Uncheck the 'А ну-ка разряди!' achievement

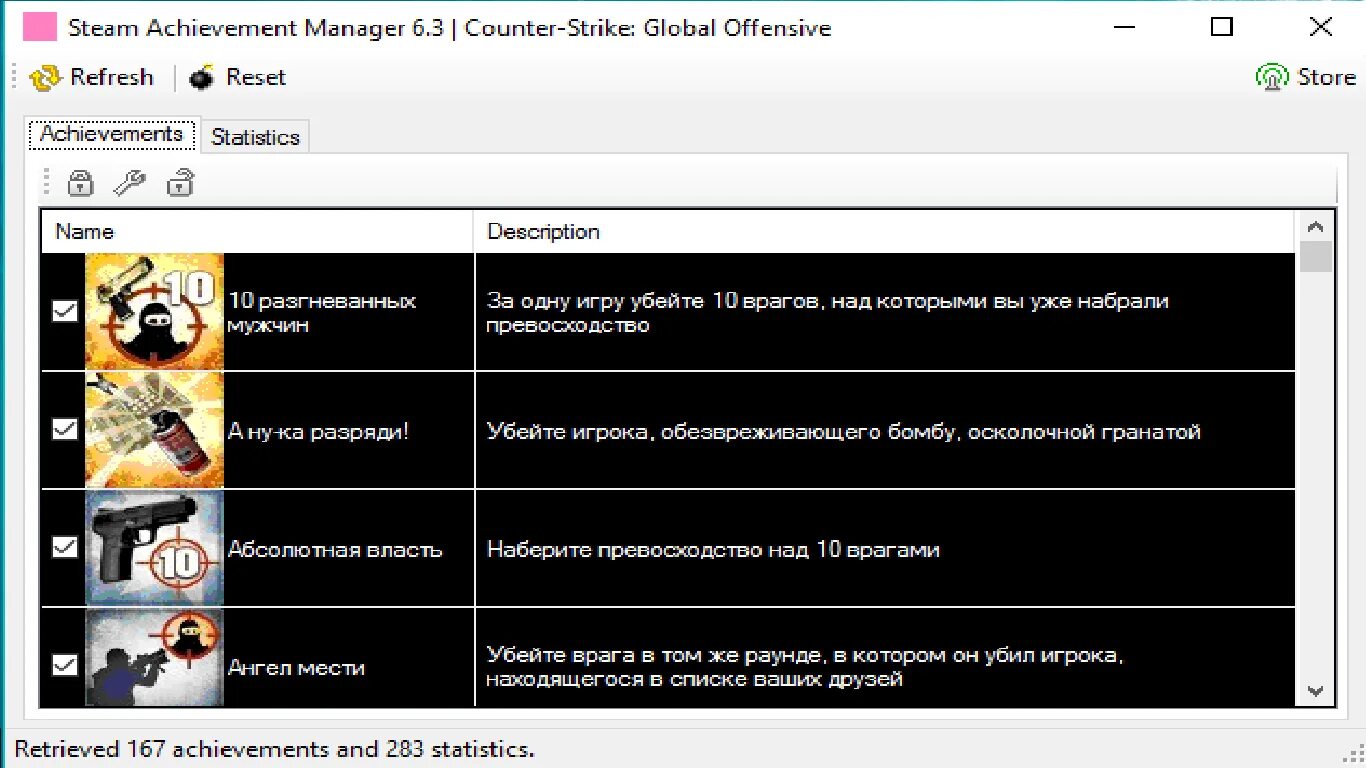[x=65, y=430]
